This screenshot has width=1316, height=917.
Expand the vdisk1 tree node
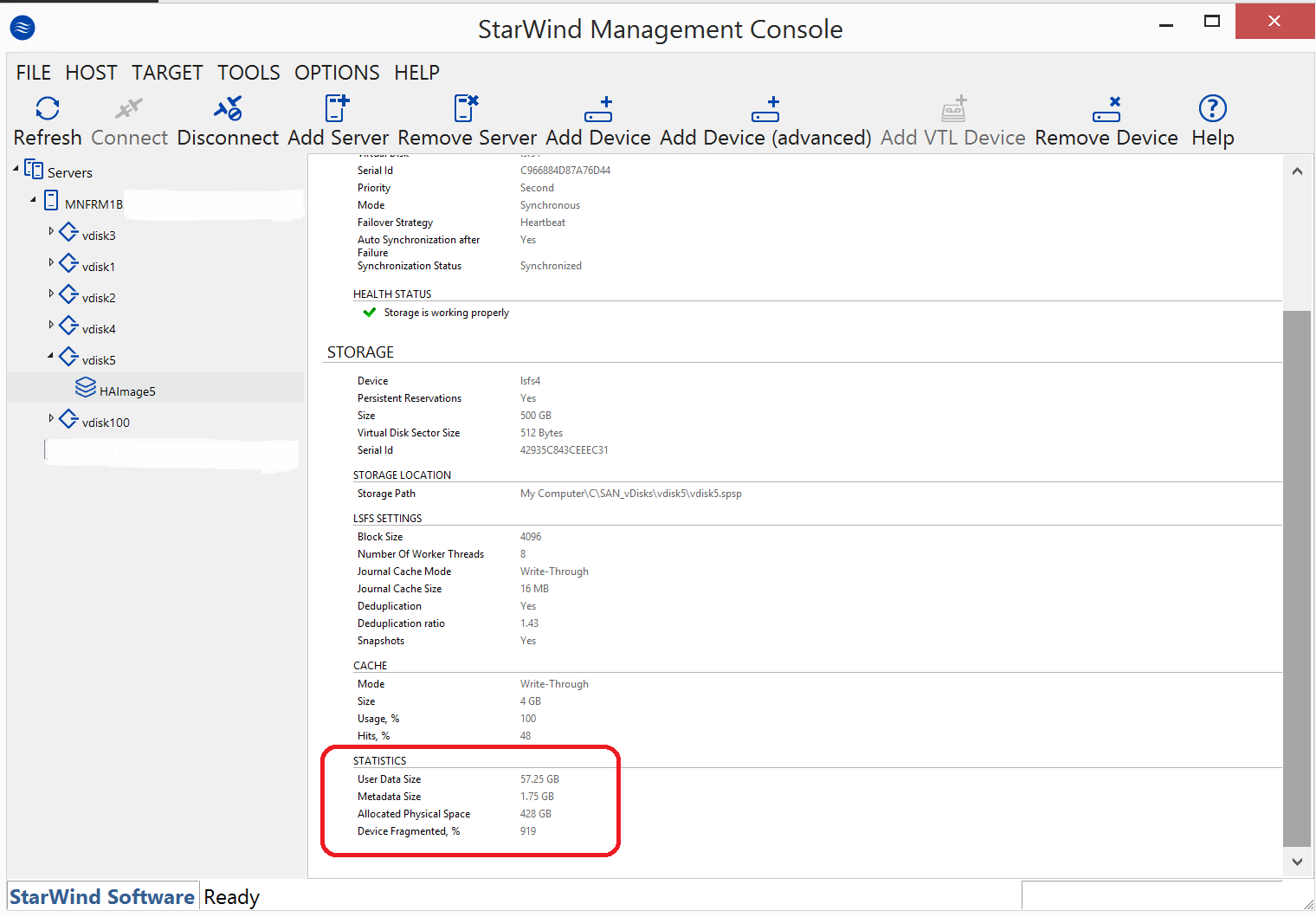click(51, 262)
